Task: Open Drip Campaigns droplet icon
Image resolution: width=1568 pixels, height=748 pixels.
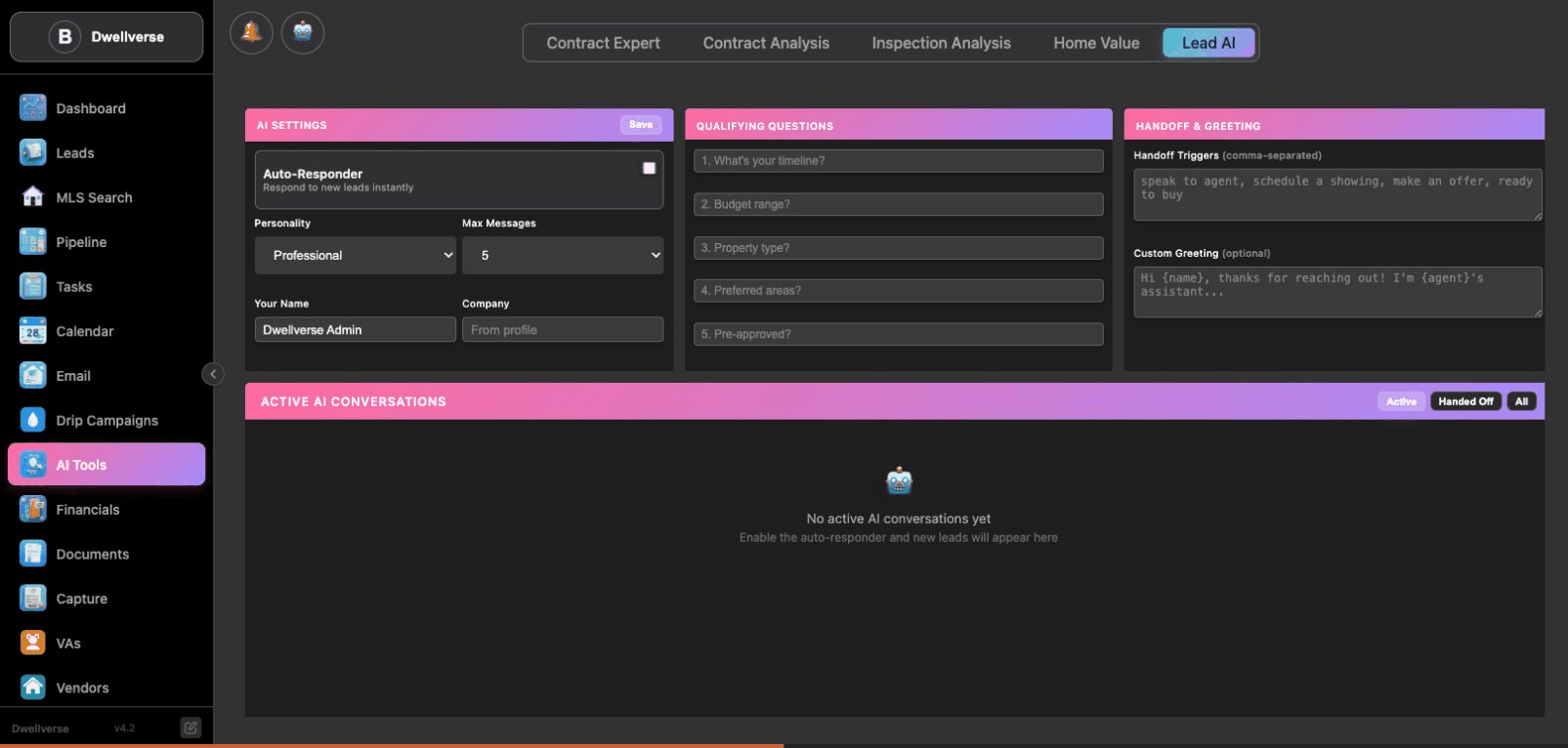Action: (33, 420)
